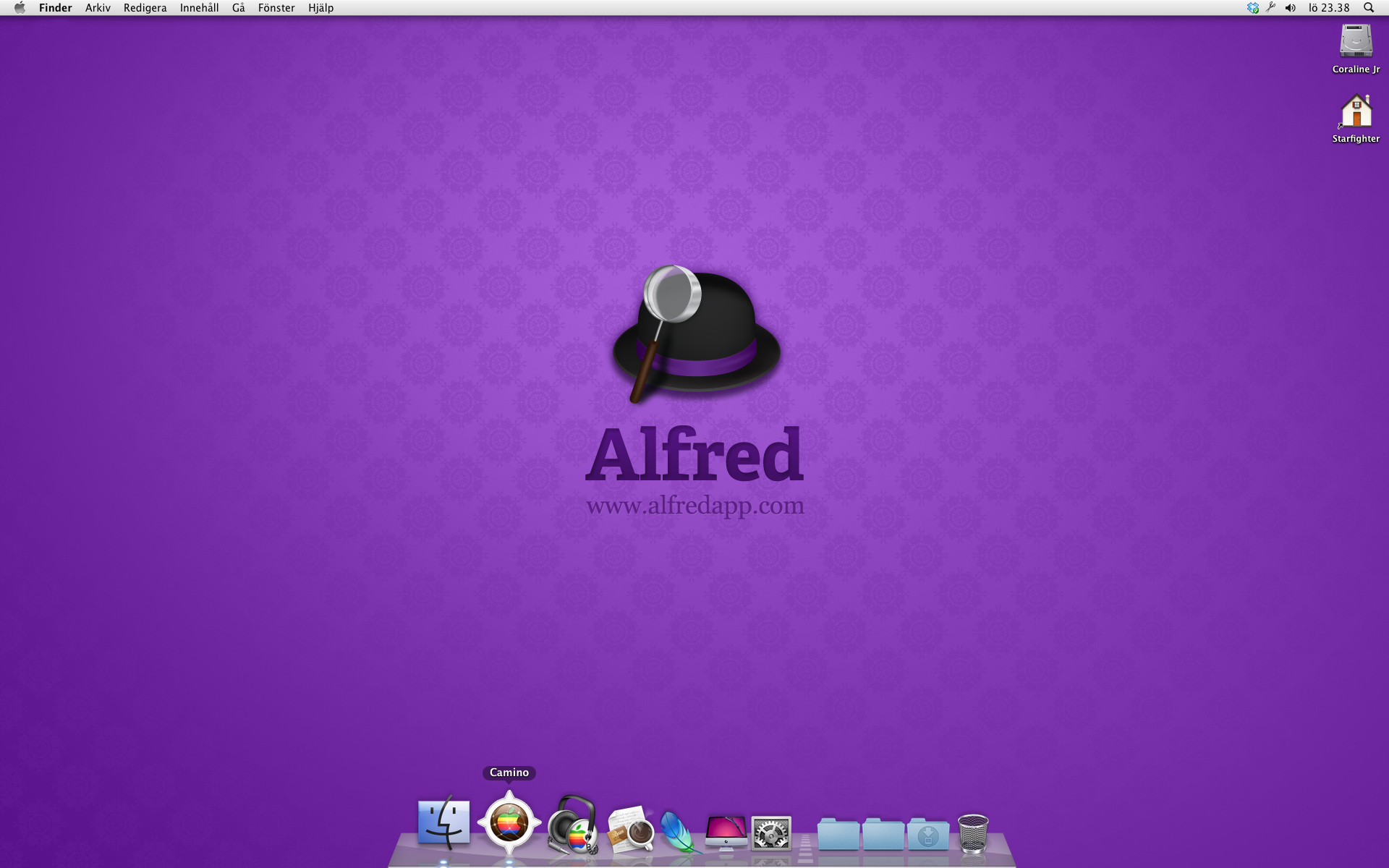This screenshot has height=868, width=1389.
Task: Click the Coraline Jr drive label
Action: click(1356, 69)
